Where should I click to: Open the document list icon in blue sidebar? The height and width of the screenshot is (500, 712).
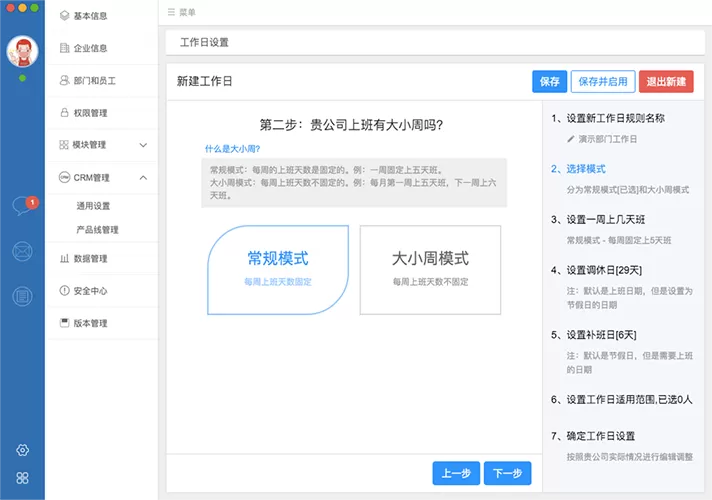(22, 297)
